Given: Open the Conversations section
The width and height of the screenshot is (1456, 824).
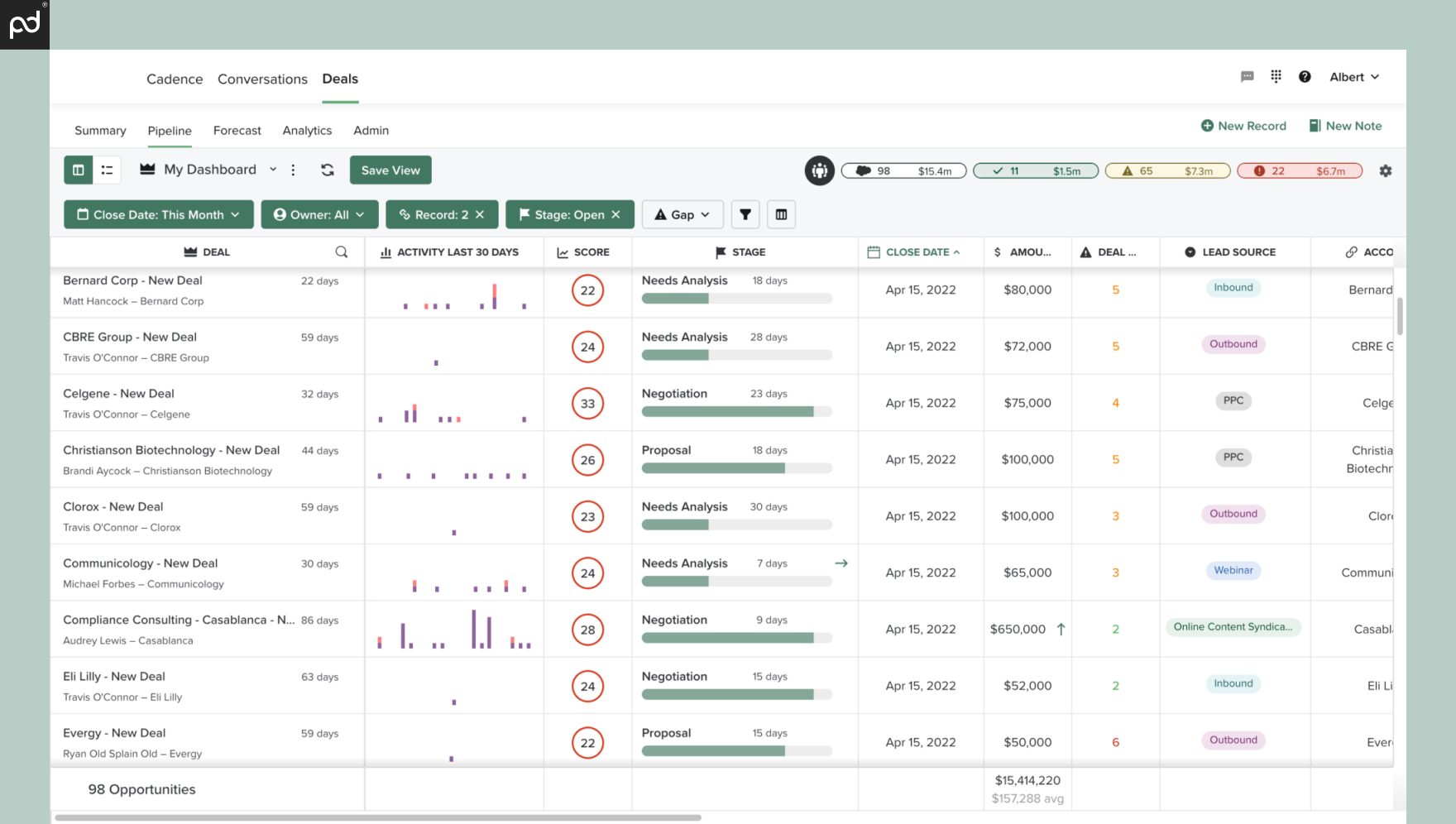Looking at the screenshot, I should point(262,79).
